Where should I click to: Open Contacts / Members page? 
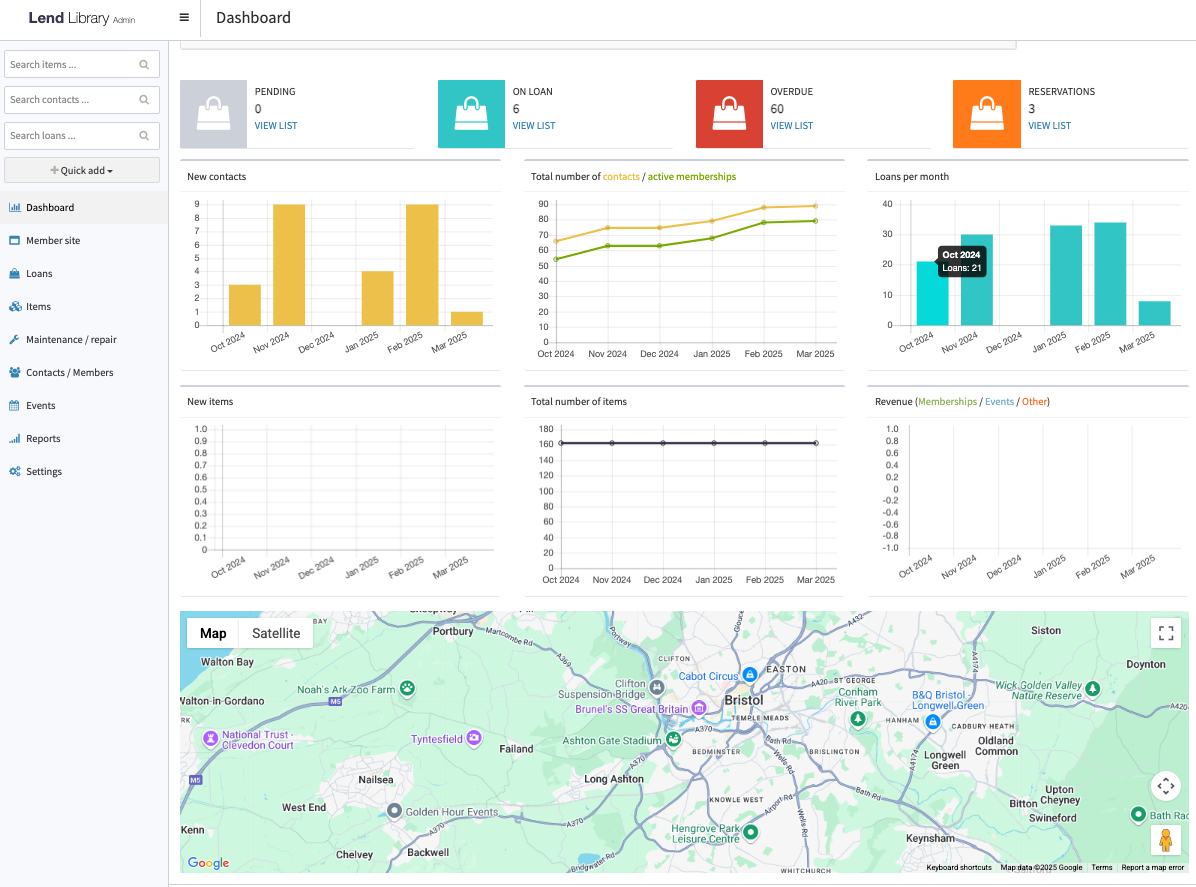tap(69, 372)
